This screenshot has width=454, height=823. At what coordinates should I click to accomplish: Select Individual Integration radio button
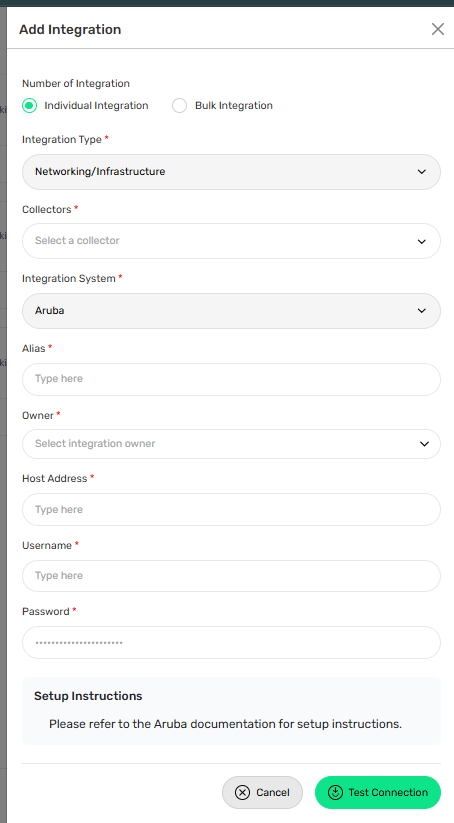pyautogui.click(x=29, y=105)
